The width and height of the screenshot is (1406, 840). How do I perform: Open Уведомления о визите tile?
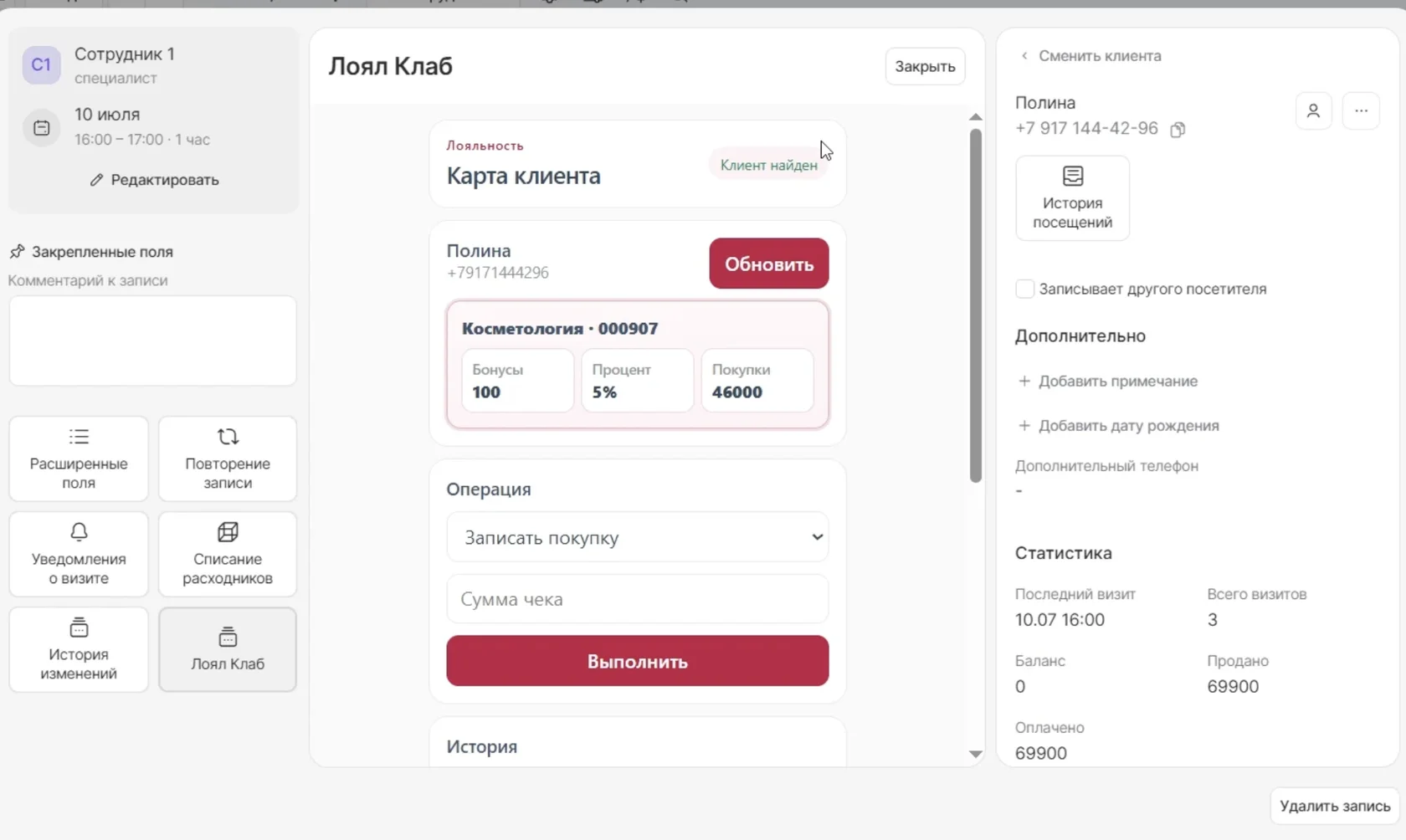pos(79,555)
